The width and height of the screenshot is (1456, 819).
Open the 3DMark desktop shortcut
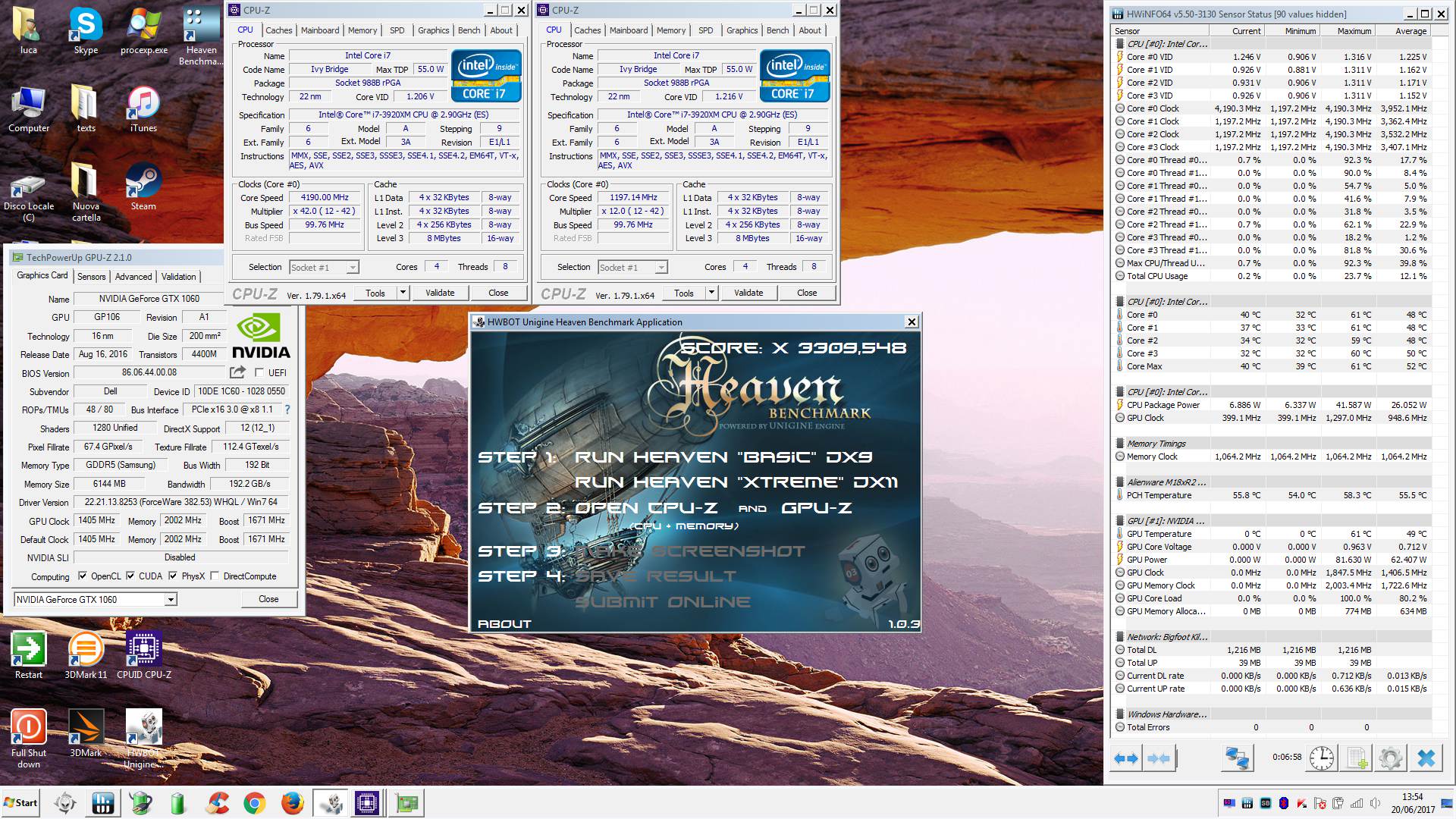[86, 733]
